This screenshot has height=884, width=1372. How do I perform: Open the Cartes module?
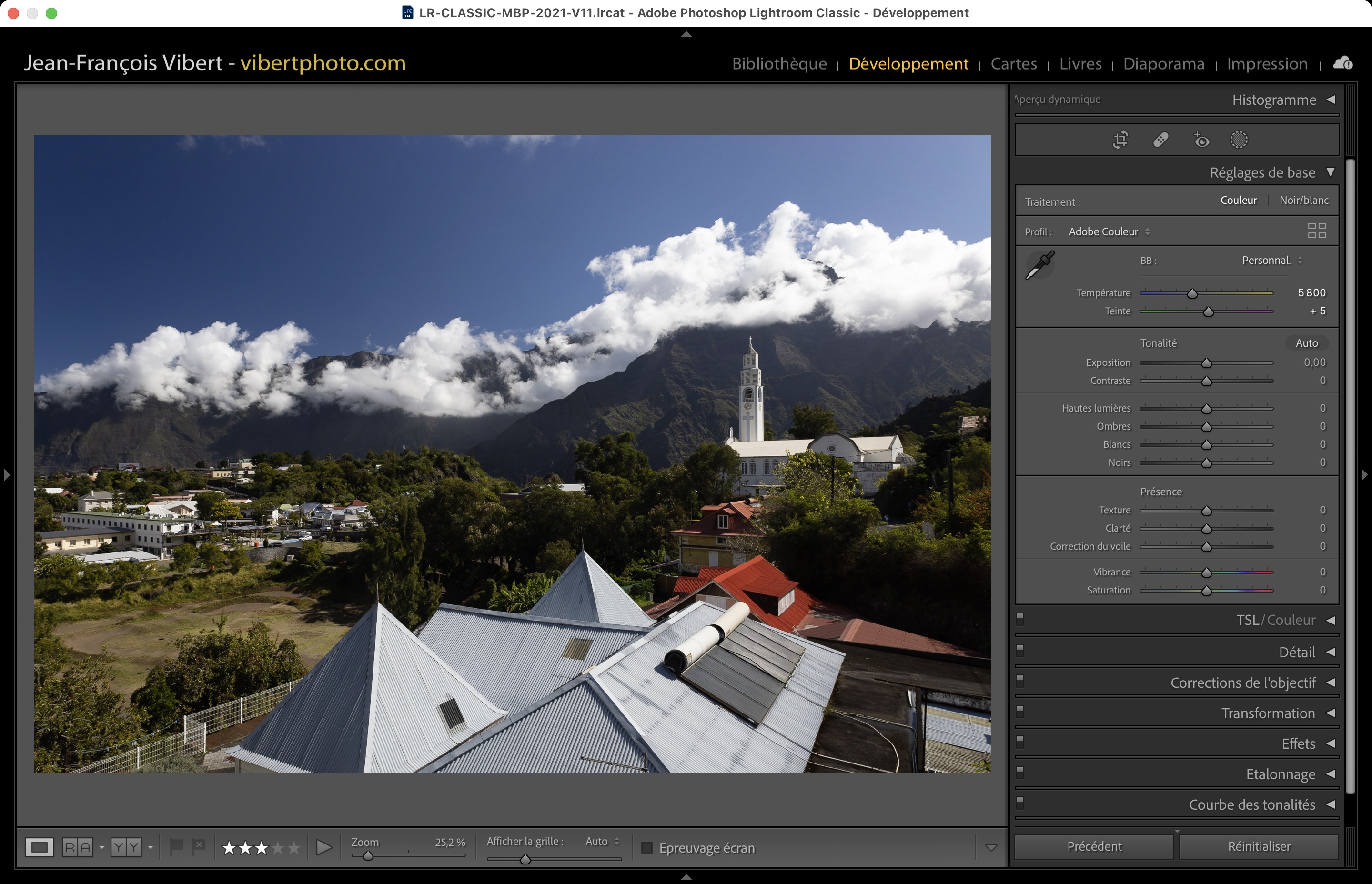[1013, 64]
